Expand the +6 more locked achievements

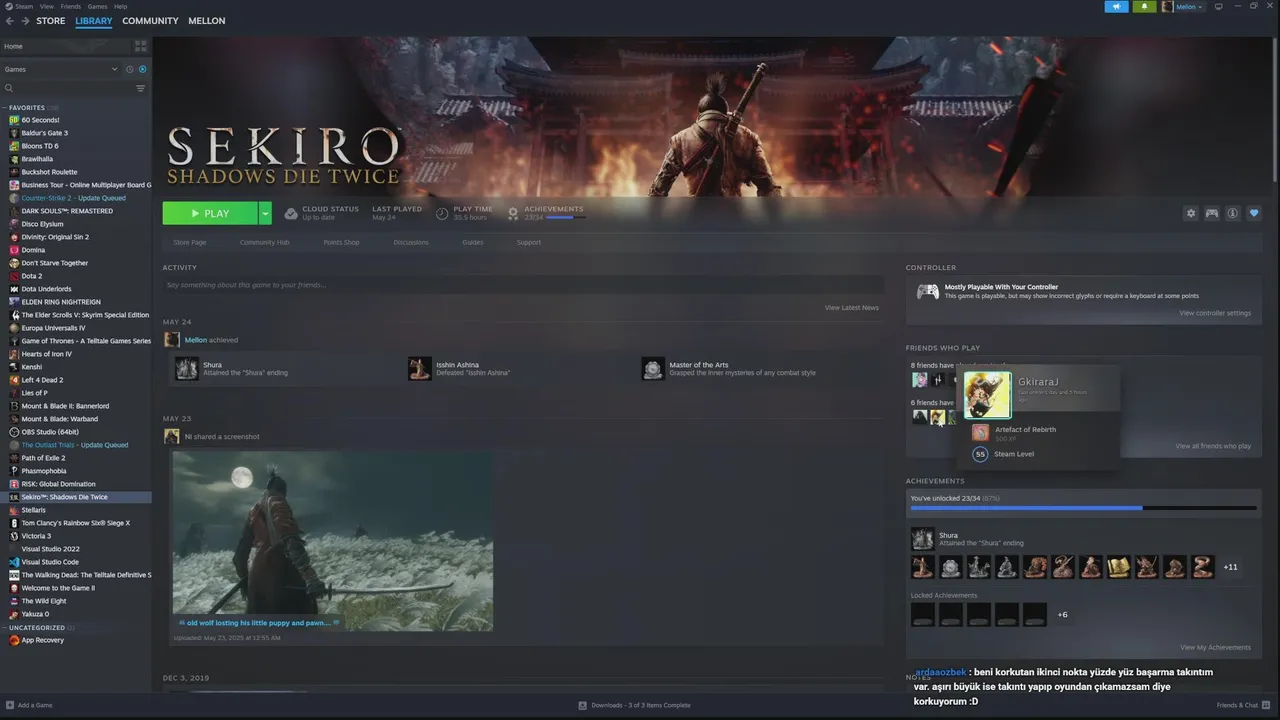click(x=1062, y=614)
